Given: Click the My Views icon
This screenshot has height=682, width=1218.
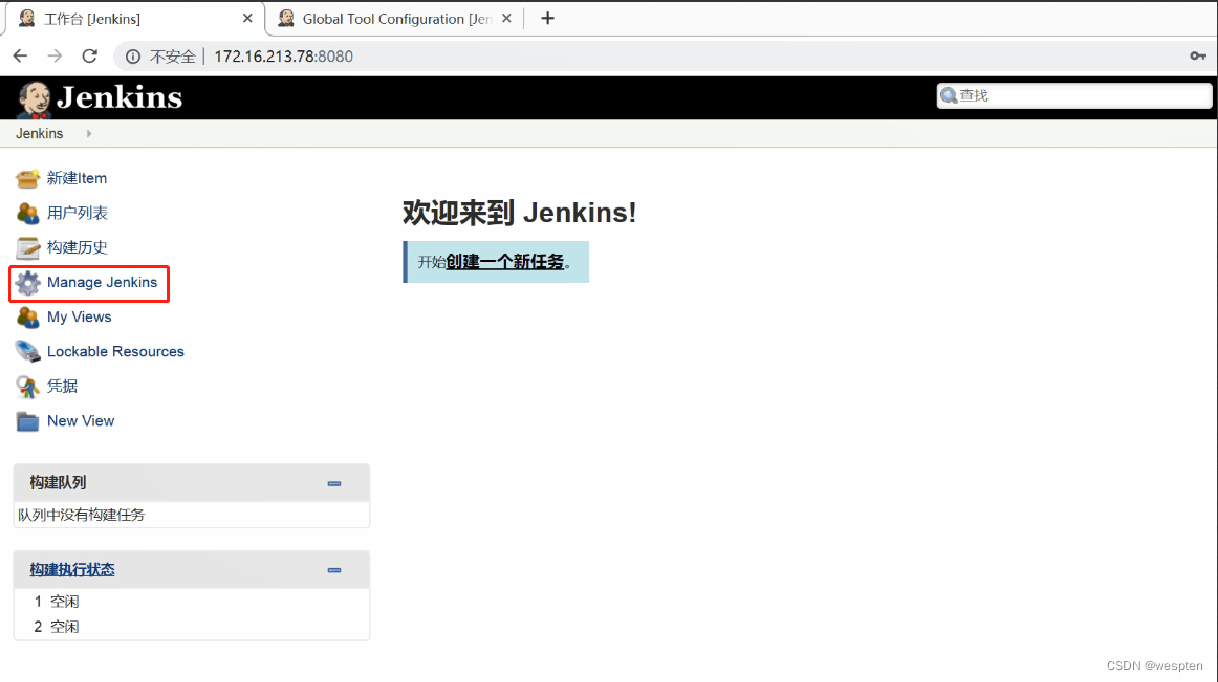Looking at the screenshot, I should pos(28,317).
